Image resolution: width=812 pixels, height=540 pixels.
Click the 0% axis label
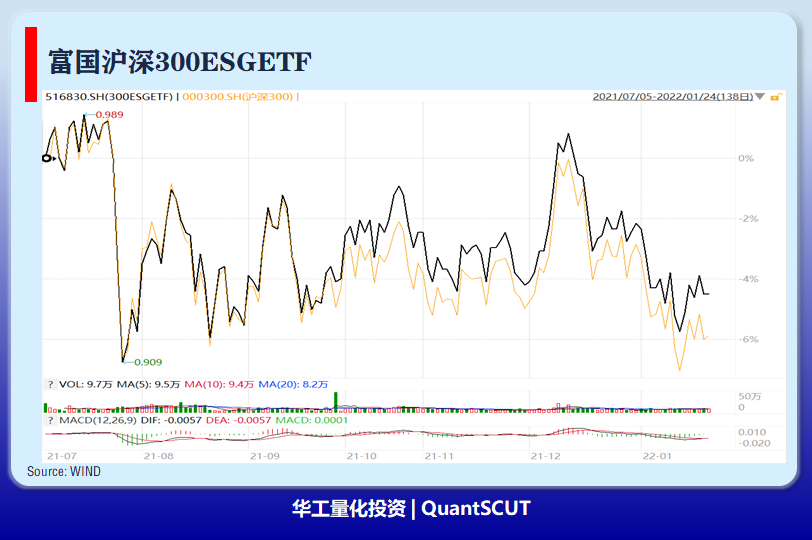pyautogui.click(x=746, y=158)
